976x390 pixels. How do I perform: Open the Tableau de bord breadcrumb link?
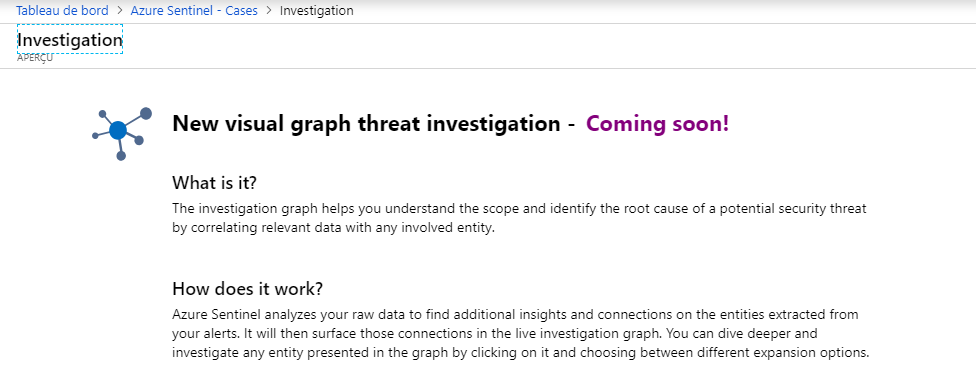62,11
